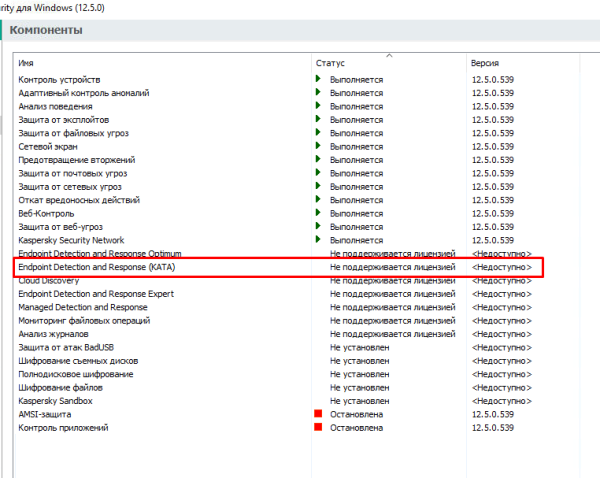The height and width of the screenshot is (478, 600).
Task: Click Не установлен status for Шифрование файлов
Action: pos(360,388)
